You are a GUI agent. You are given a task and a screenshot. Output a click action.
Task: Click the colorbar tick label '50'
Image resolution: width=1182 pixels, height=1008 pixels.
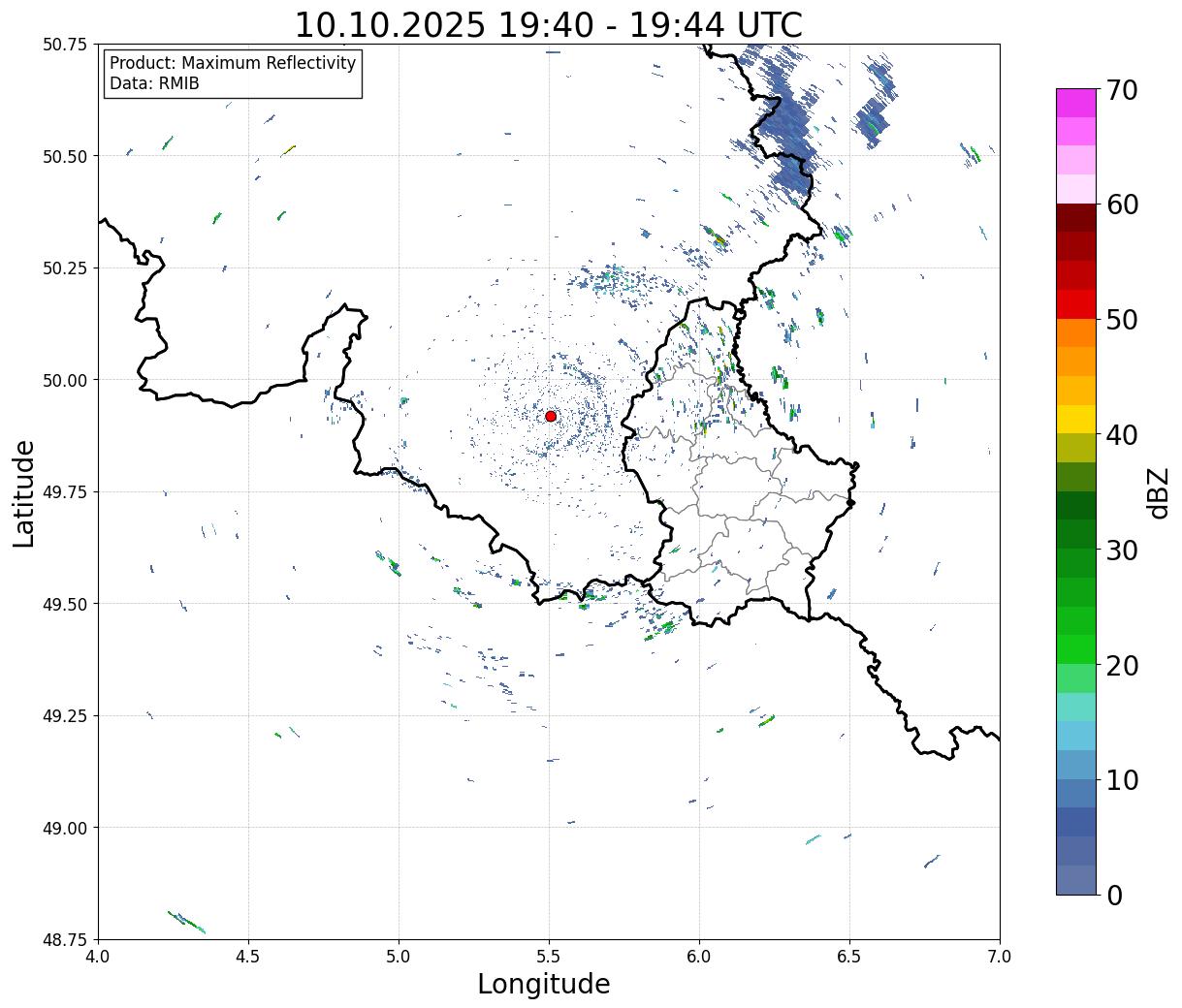click(1122, 320)
